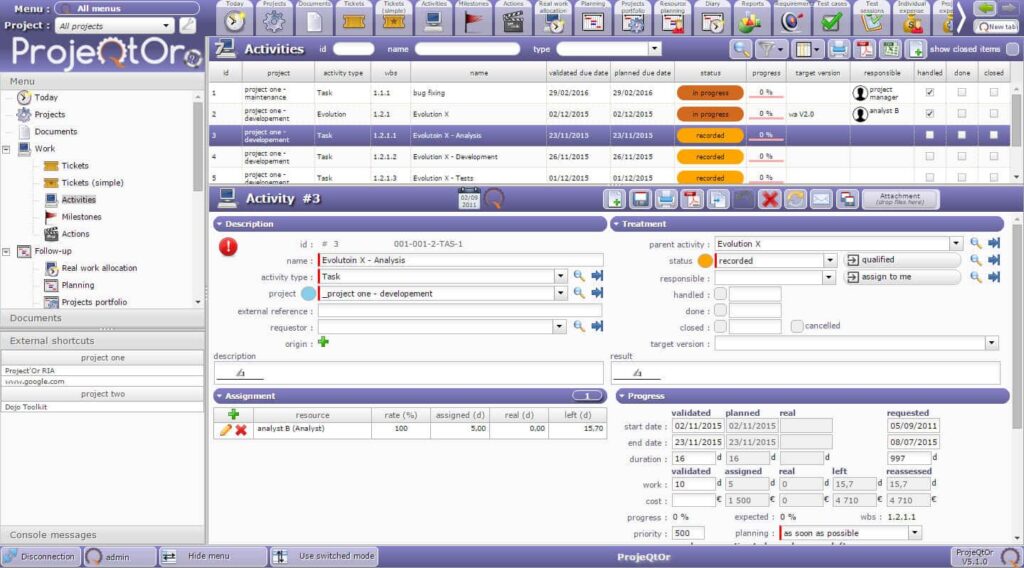Click search magnifier next to activity type field
This screenshot has height=568, width=1024.
578,277
